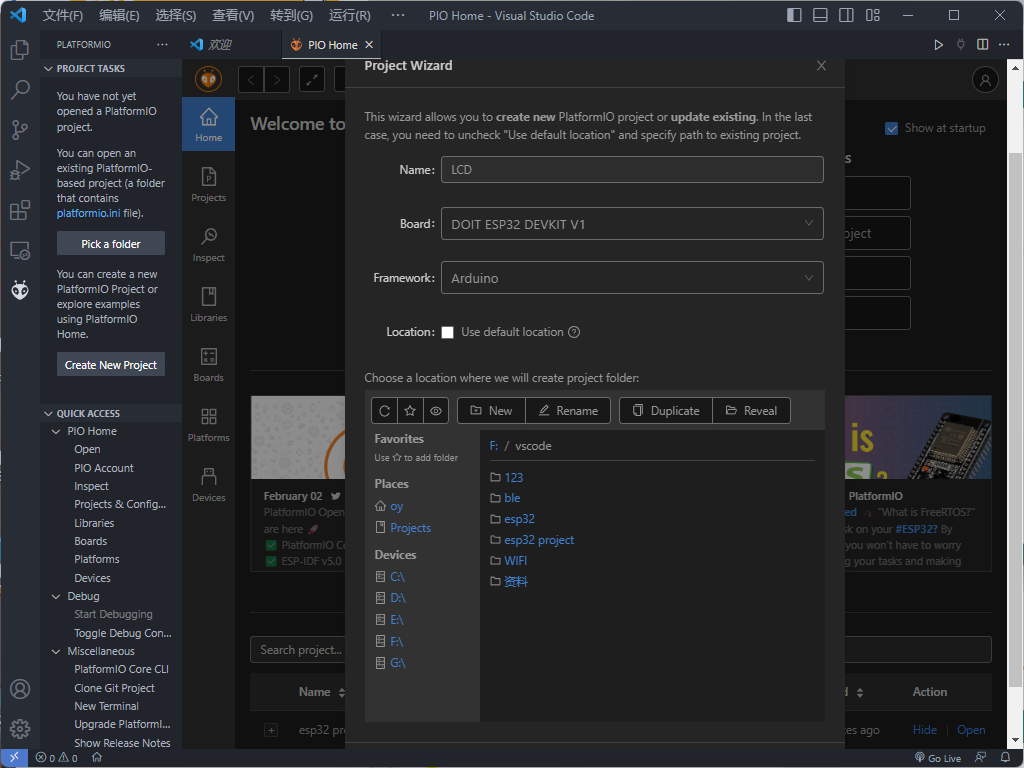Click the star favorite icon in file browser
This screenshot has height=768, width=1024.
[410, 411]
